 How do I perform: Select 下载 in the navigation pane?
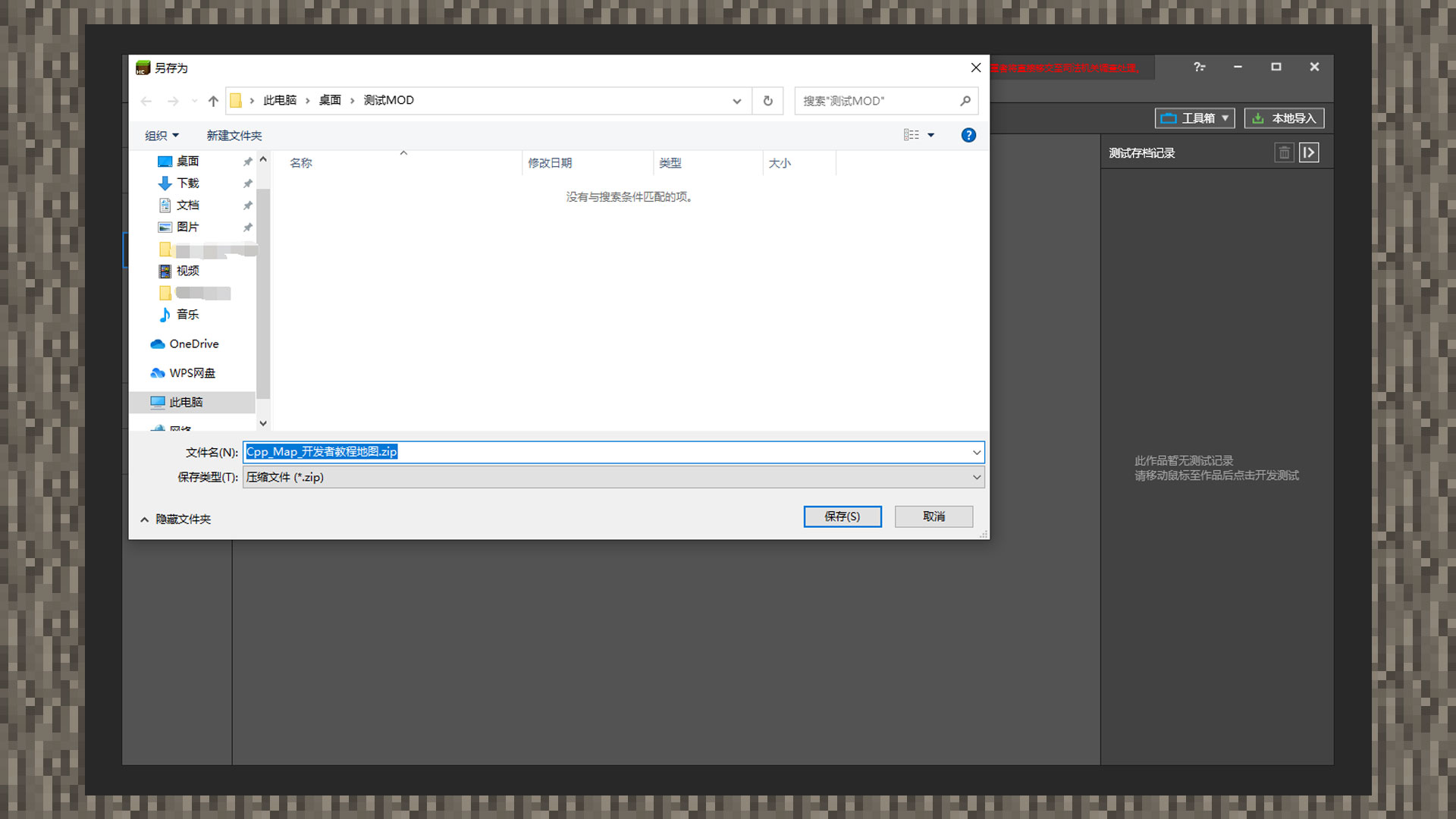[x=187, y=184]
